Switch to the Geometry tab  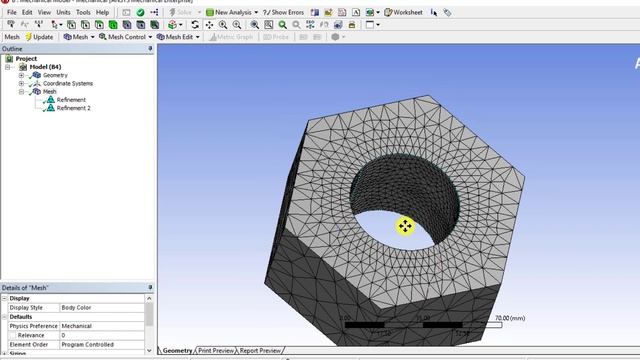tap(177, 351)
